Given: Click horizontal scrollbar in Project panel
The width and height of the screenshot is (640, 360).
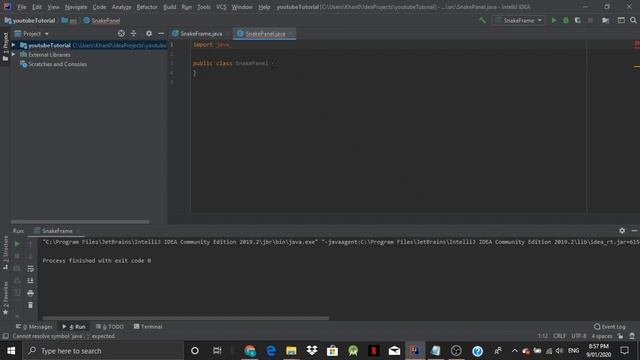Looking at the screenshot, I should point(80,222).
